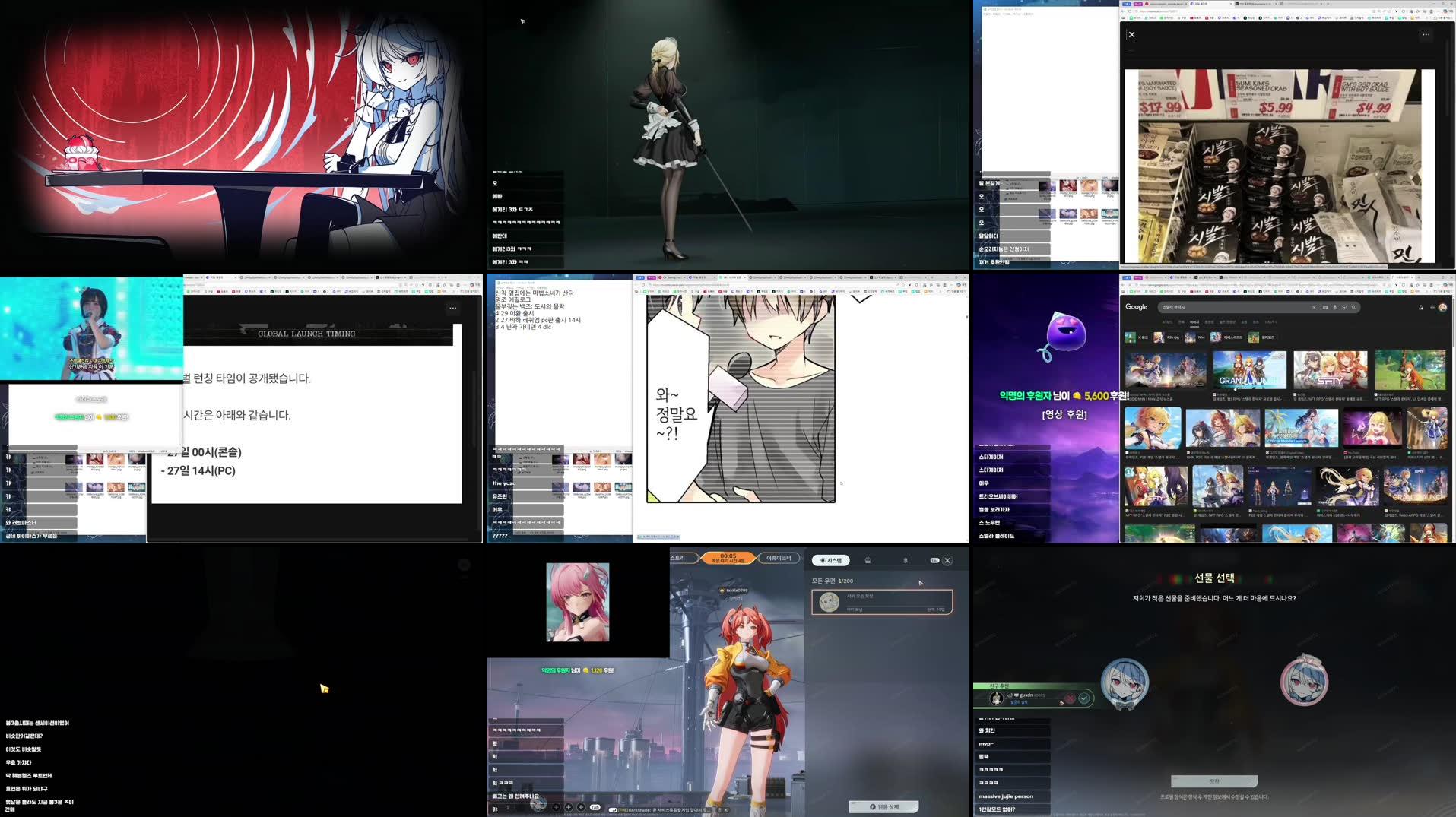Click the remaining-time progress bar on the server mail
The height and width of the screenshot is (817, 1456).
click(x=896, y=606)
